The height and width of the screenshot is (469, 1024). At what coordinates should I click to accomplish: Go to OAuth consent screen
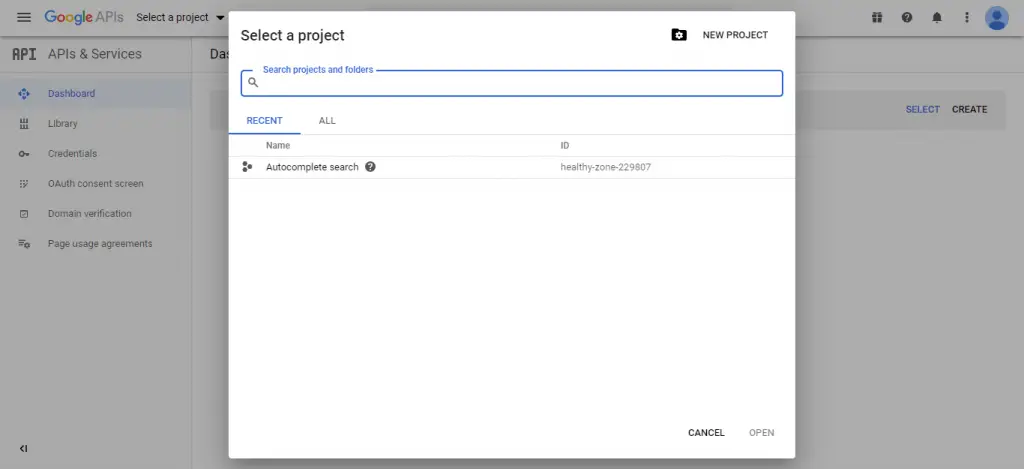(x=95, y=184)
